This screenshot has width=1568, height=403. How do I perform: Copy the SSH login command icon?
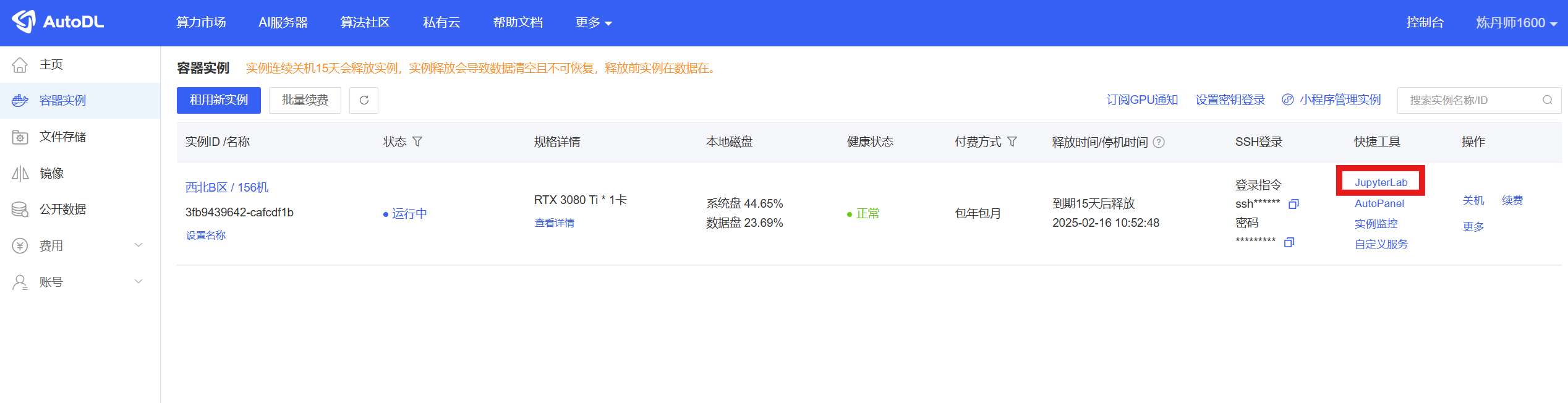click(1293, 204)
